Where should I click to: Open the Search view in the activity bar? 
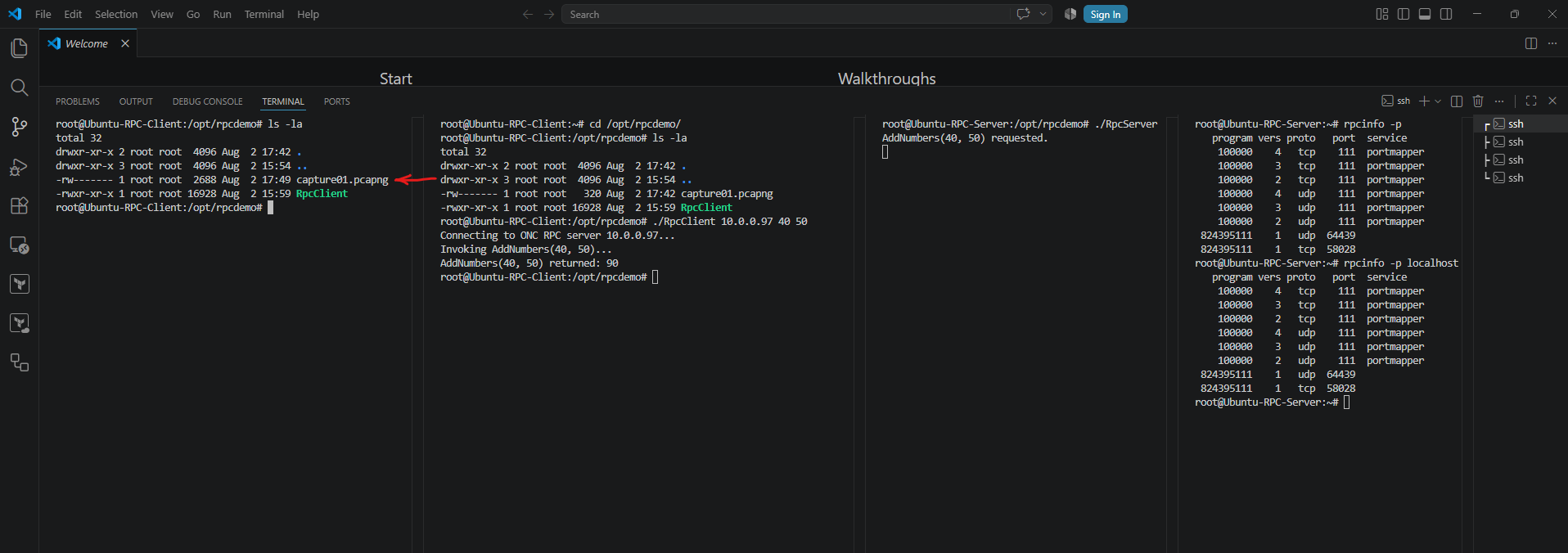coord(19,88)
